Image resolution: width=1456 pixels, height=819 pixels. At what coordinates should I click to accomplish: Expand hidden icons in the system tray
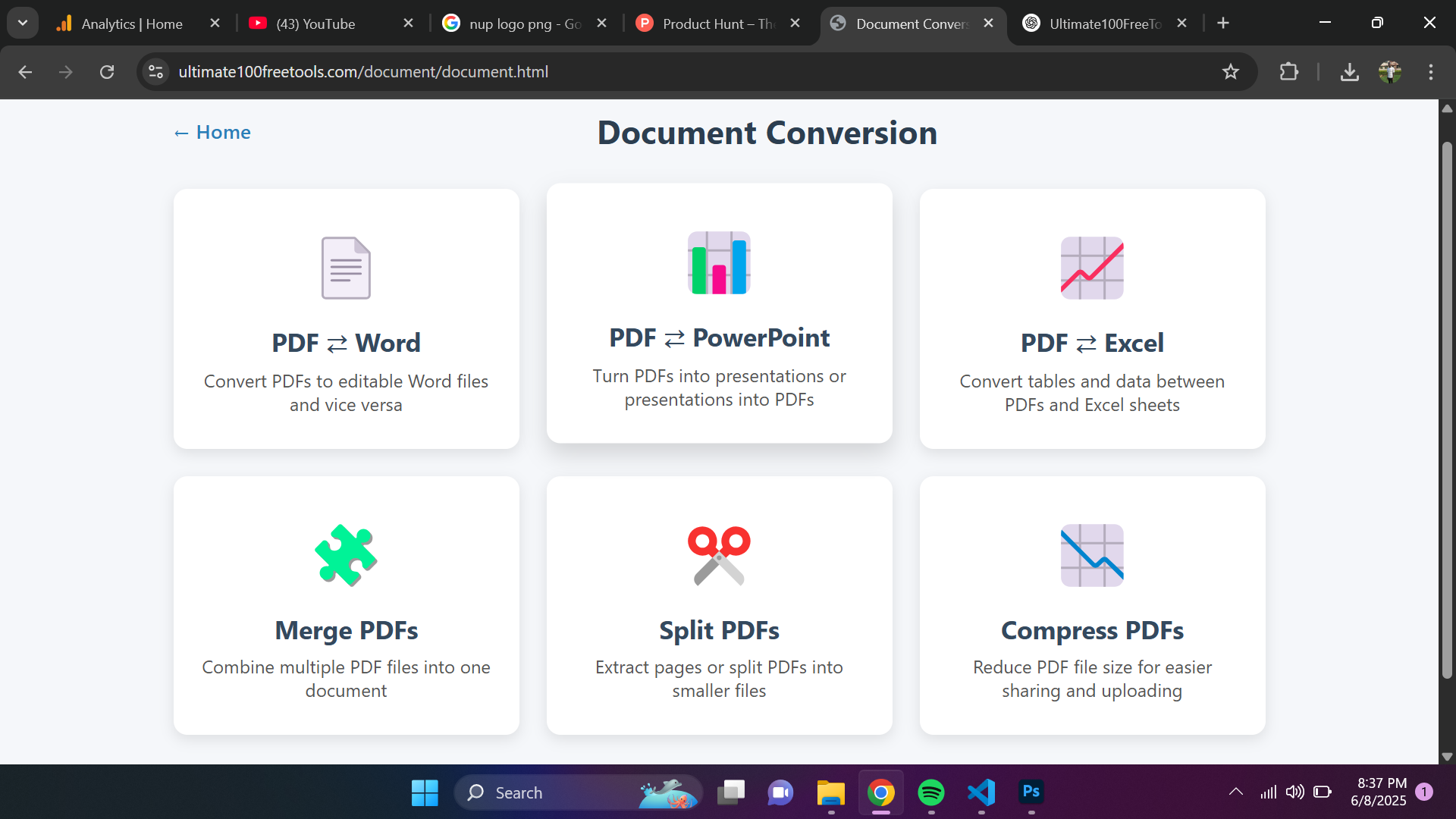(1235, 792)
